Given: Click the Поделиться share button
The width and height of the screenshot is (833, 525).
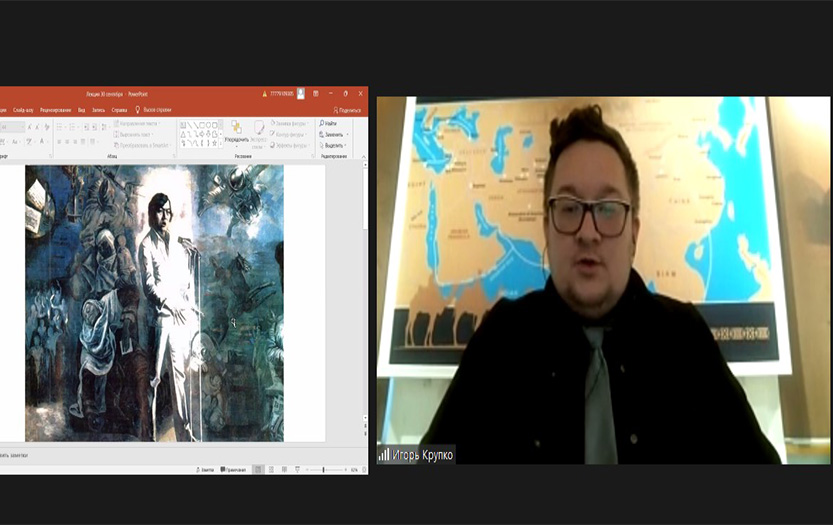Looking at the screenshot, I should click(x=348, y=110).
